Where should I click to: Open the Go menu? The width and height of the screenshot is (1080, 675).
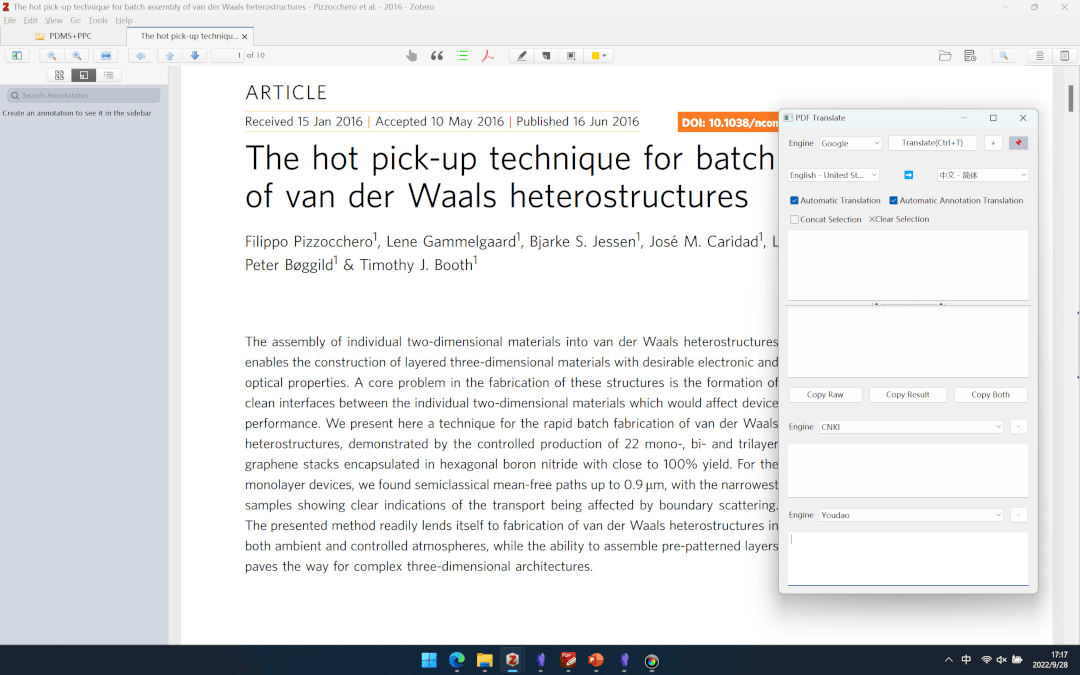click(75, 21)
